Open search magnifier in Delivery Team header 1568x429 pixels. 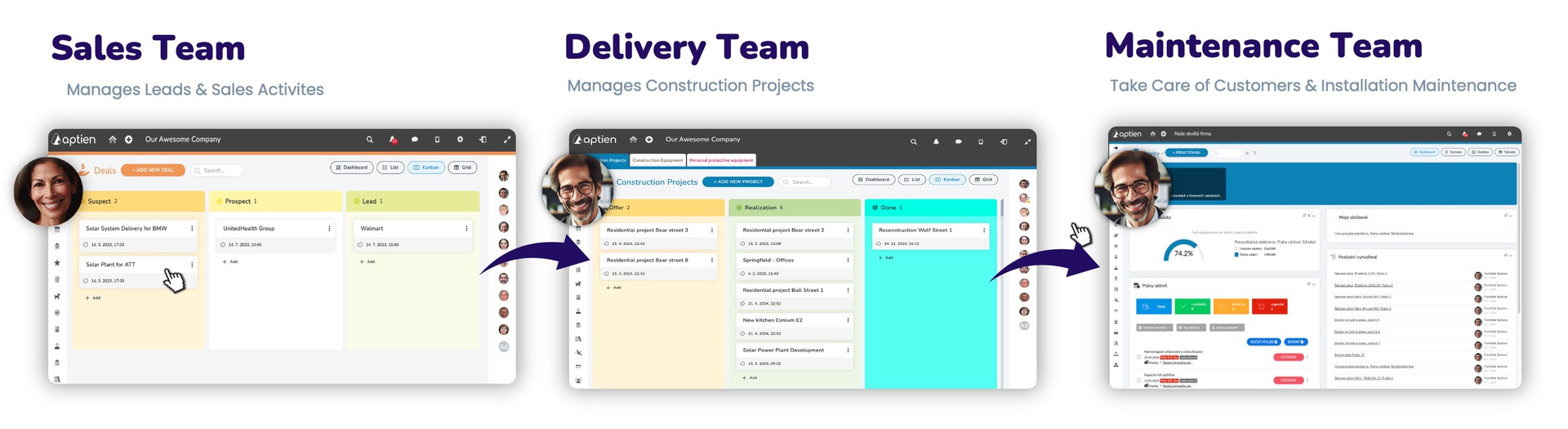[913, 141]
